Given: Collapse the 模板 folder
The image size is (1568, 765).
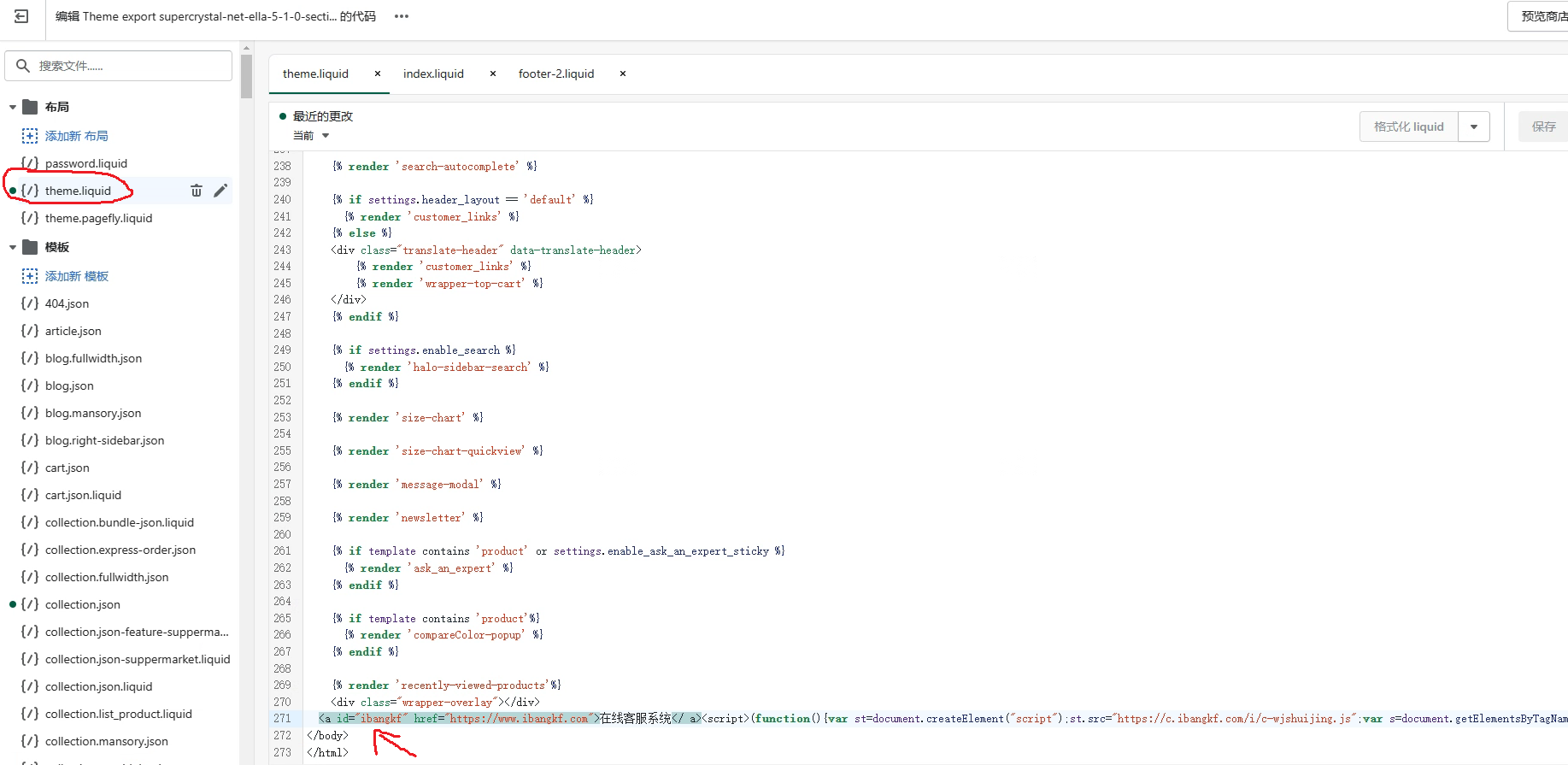Looking at the screenshot, I should pos(13,247).
